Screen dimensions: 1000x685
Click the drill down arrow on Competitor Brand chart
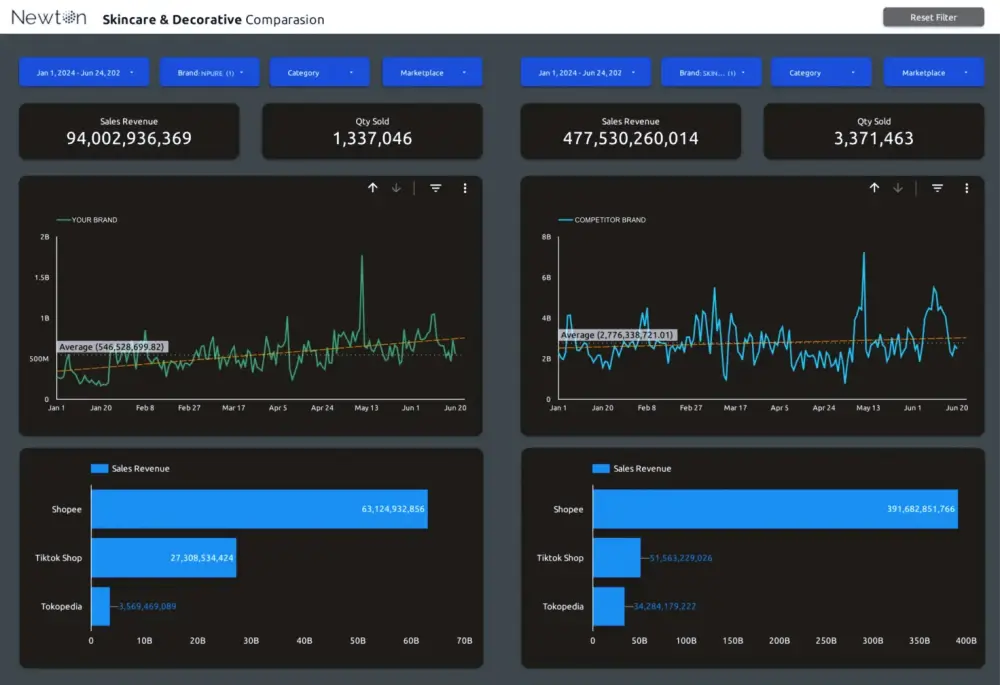898,188
